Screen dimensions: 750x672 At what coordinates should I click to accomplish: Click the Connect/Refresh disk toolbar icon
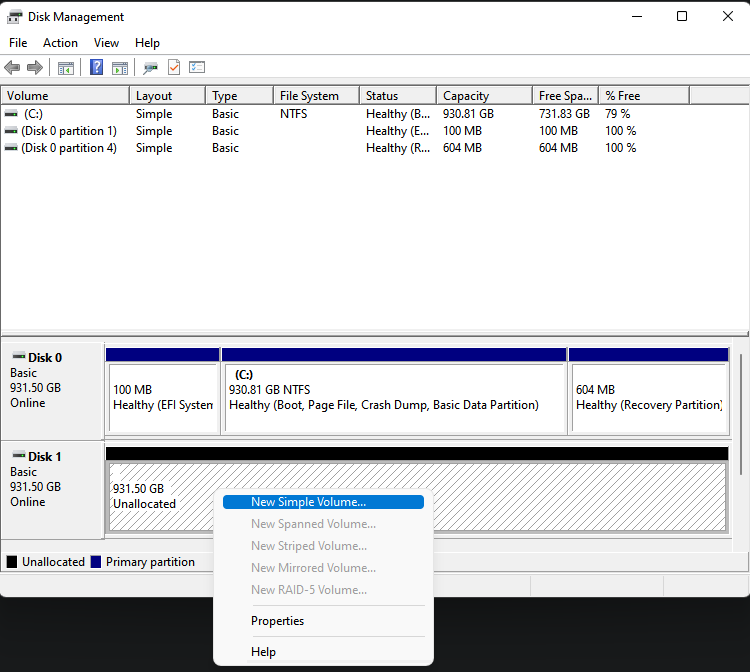pos(150,68)
